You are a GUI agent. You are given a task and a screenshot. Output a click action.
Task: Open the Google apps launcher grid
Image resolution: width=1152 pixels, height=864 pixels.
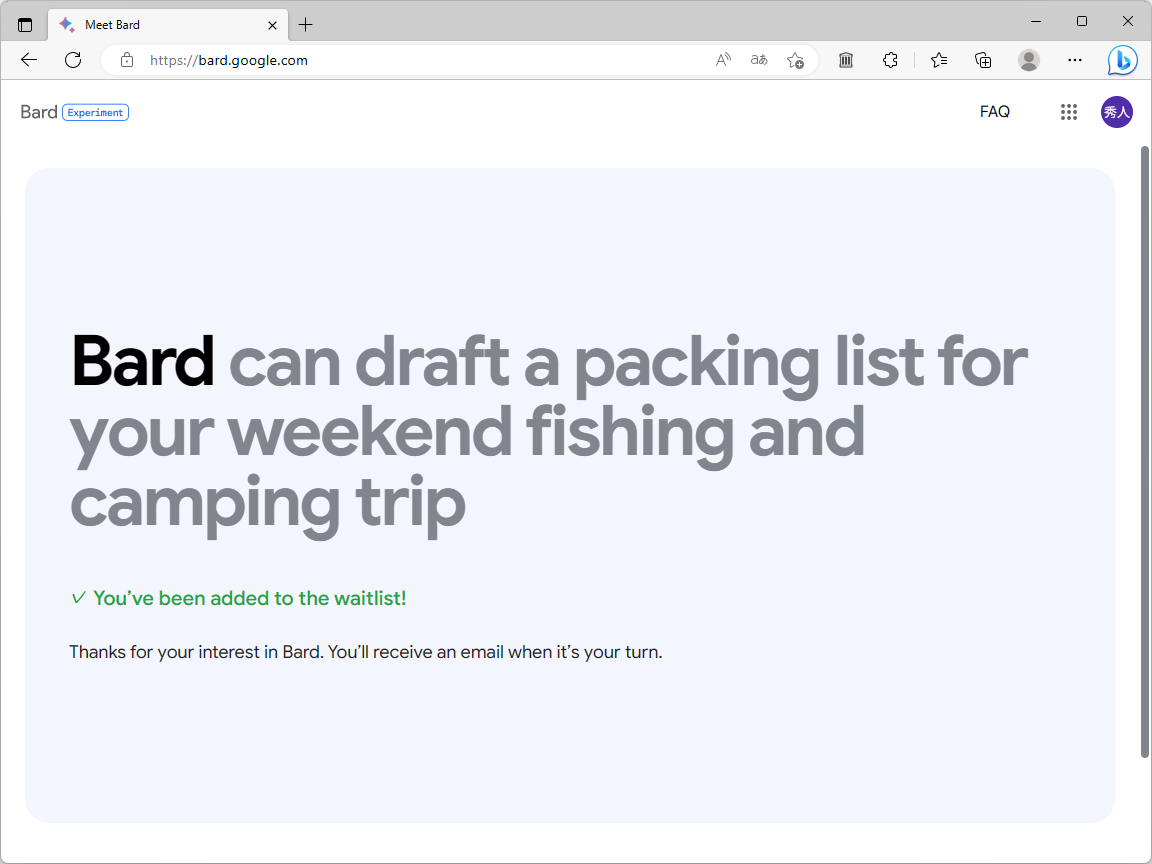(x=1069, y=112)
